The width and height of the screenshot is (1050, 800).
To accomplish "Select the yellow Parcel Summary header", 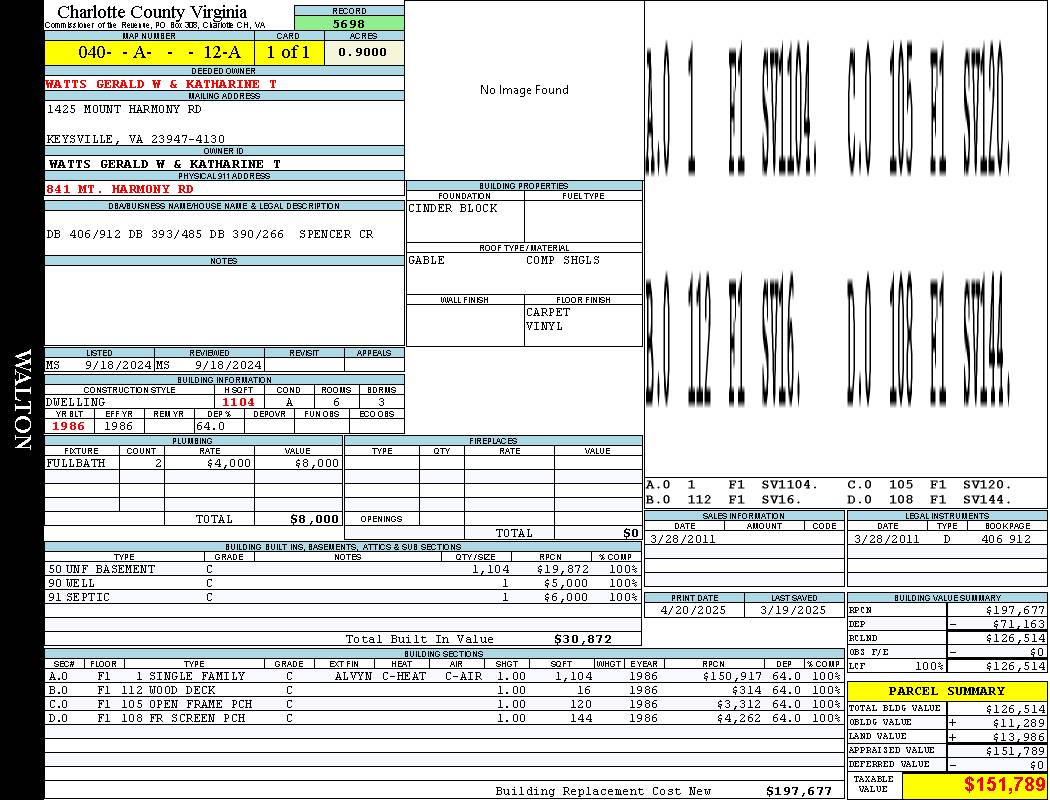I will point(947,691).
